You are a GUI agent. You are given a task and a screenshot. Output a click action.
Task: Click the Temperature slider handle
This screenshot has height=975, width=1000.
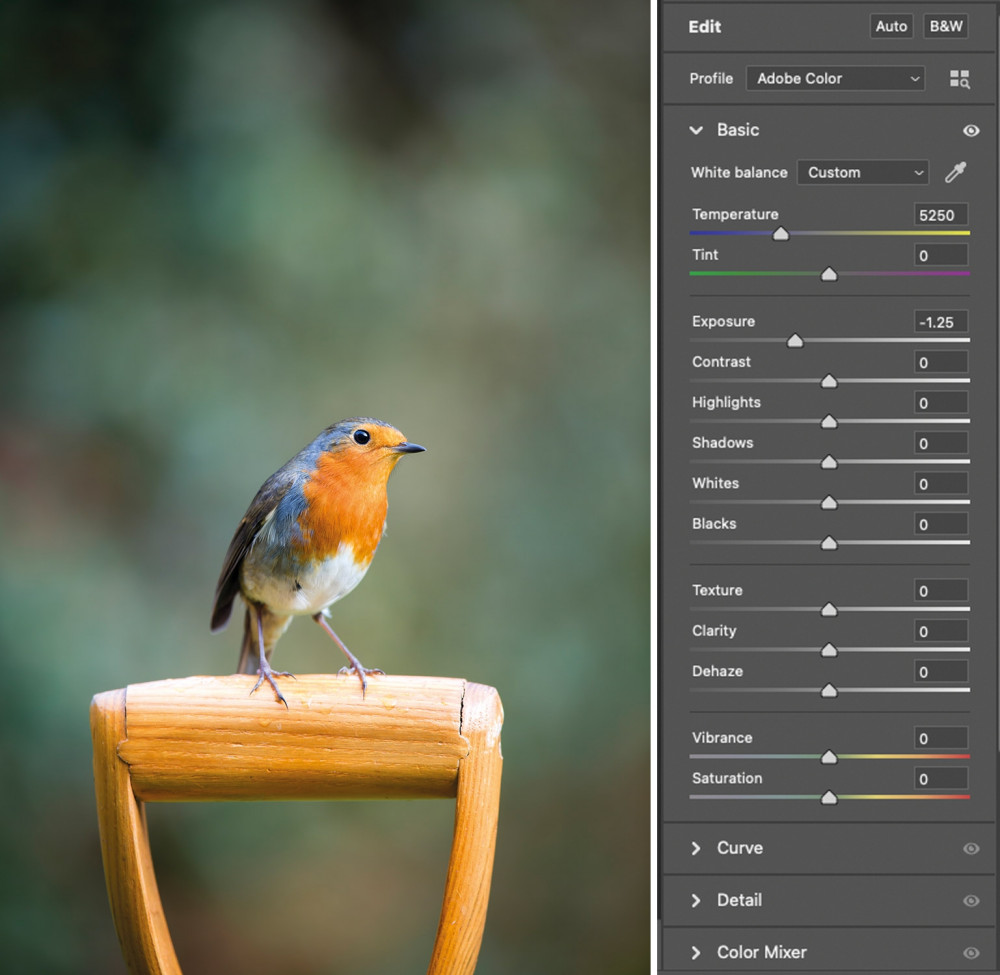coord(781,234)
